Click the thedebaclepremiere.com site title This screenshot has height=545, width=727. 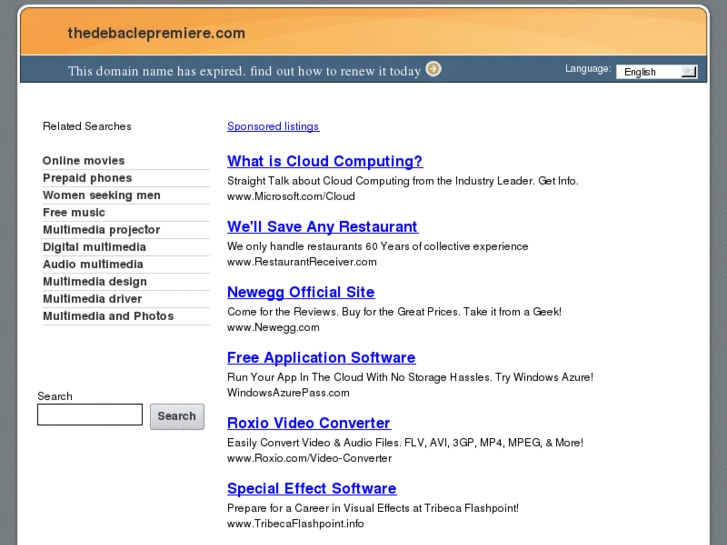[x=156, y=33]
